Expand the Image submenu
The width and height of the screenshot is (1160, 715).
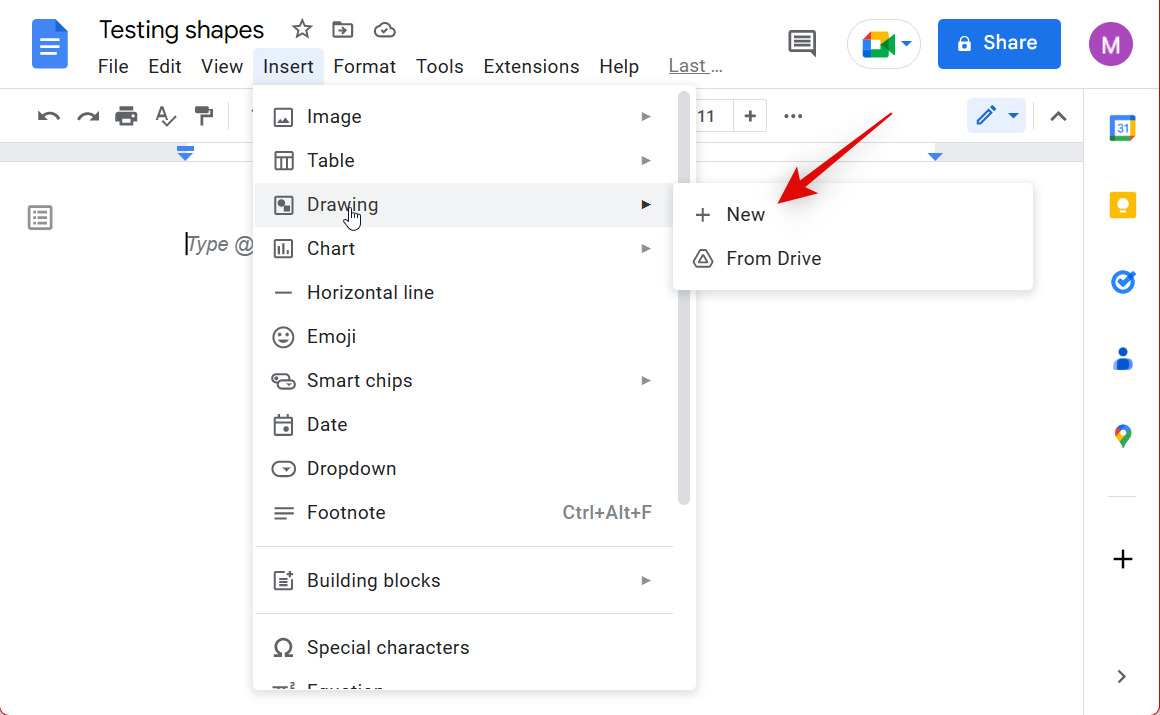[464, 117]
